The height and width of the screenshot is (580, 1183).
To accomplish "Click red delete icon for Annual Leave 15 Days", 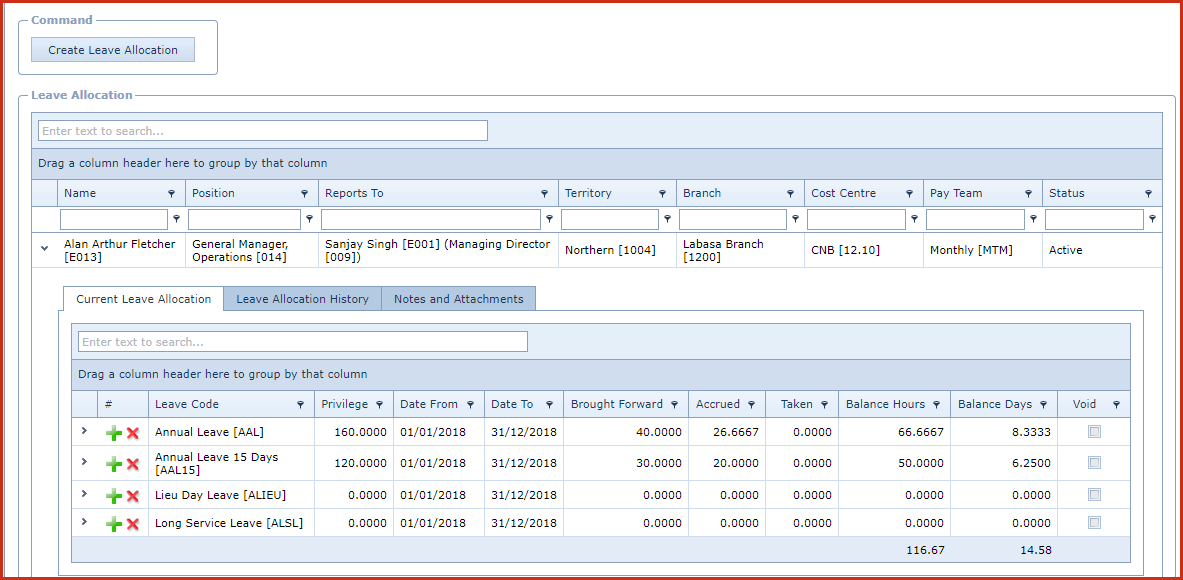I will pyautogui.click(x=132, y=464).
